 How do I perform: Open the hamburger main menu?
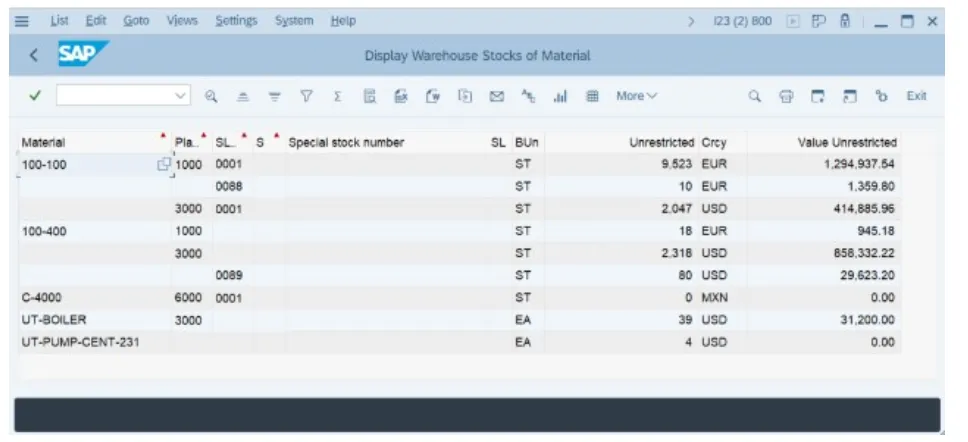tap(22, 21)
